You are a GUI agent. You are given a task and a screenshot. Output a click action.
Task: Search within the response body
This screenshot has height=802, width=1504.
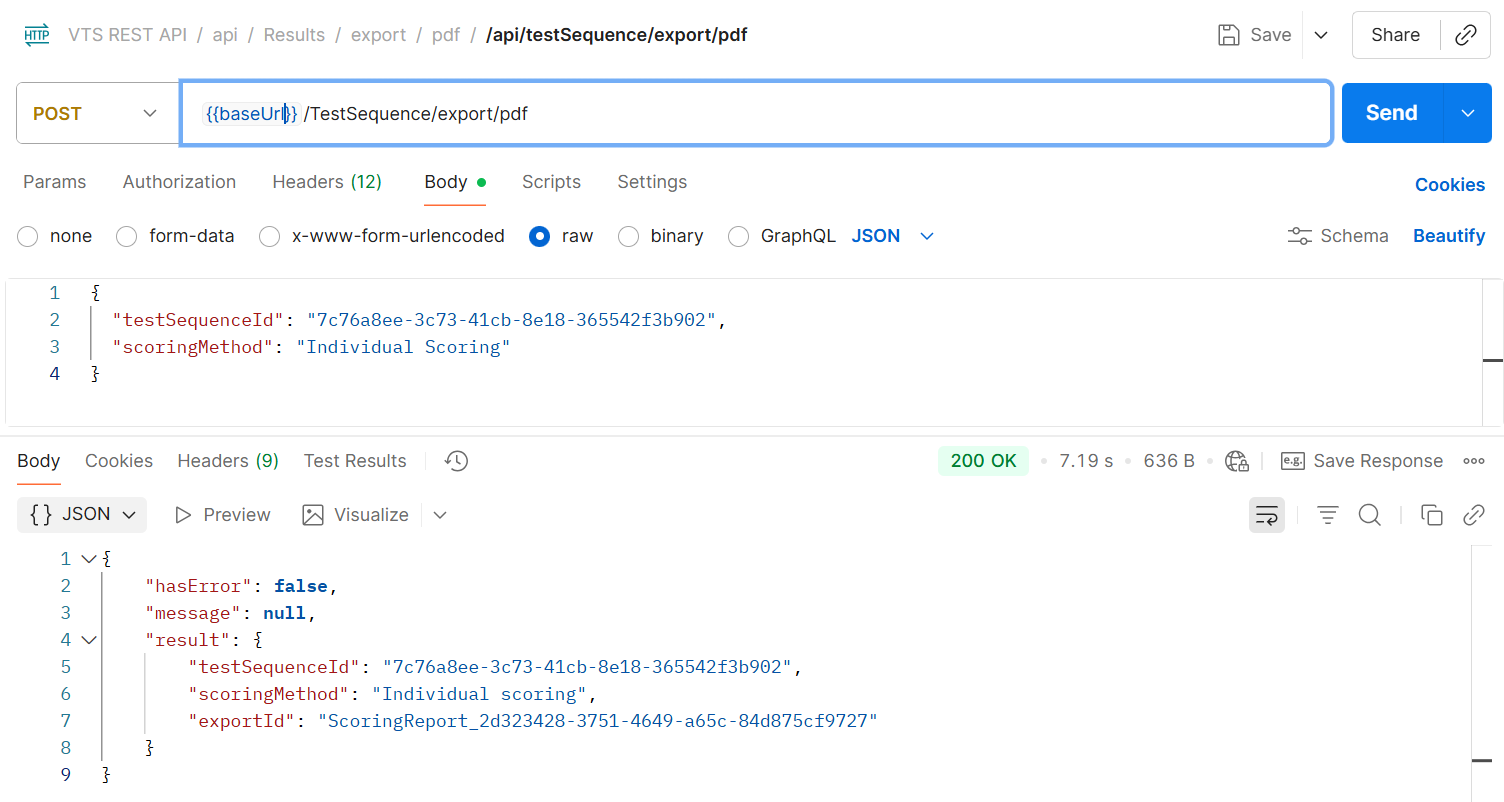pyautogui.click(x=1369, y=515)
